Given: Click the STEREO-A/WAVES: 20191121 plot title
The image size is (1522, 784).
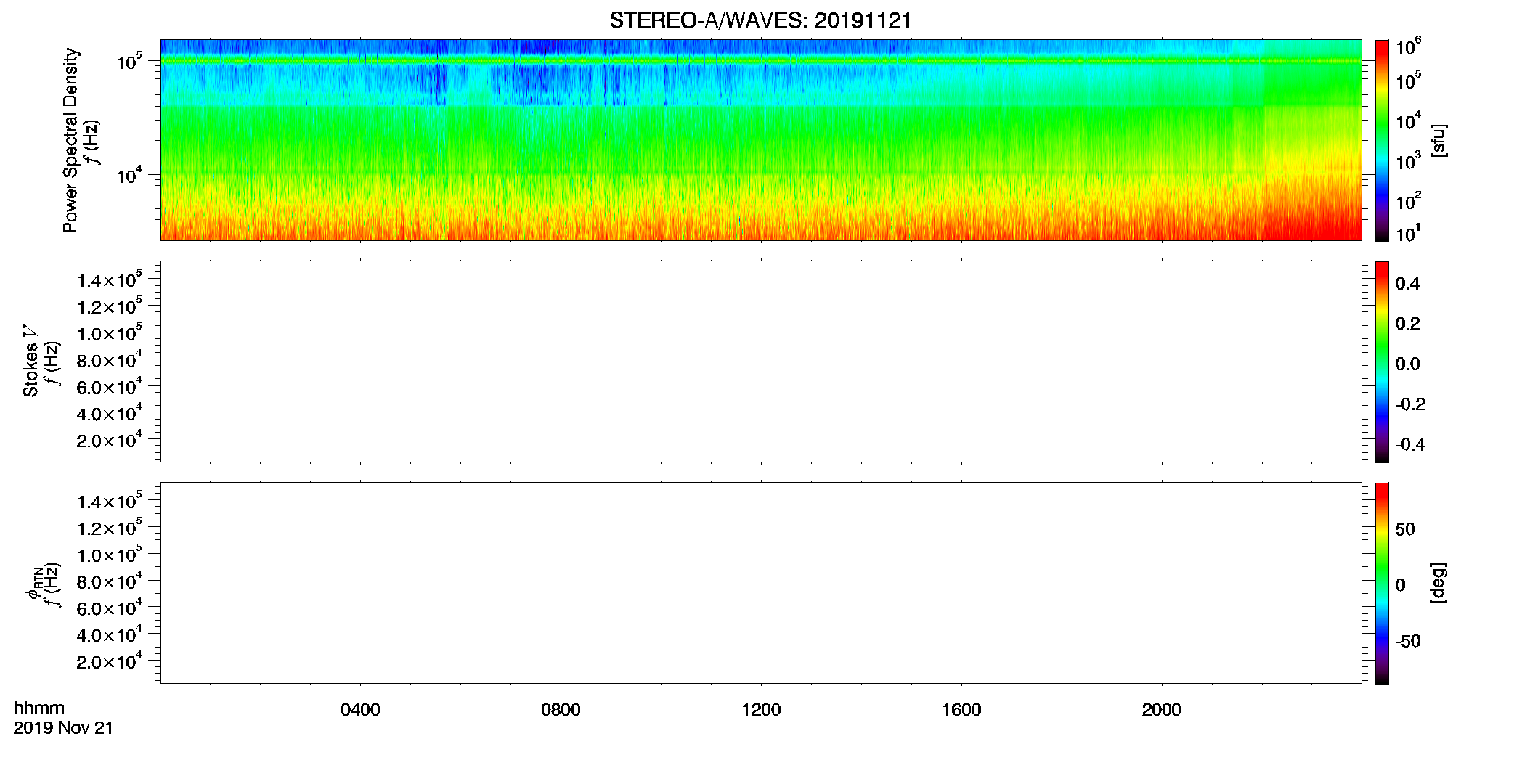Looking at the screenshot, I should [x=760, y=20].
